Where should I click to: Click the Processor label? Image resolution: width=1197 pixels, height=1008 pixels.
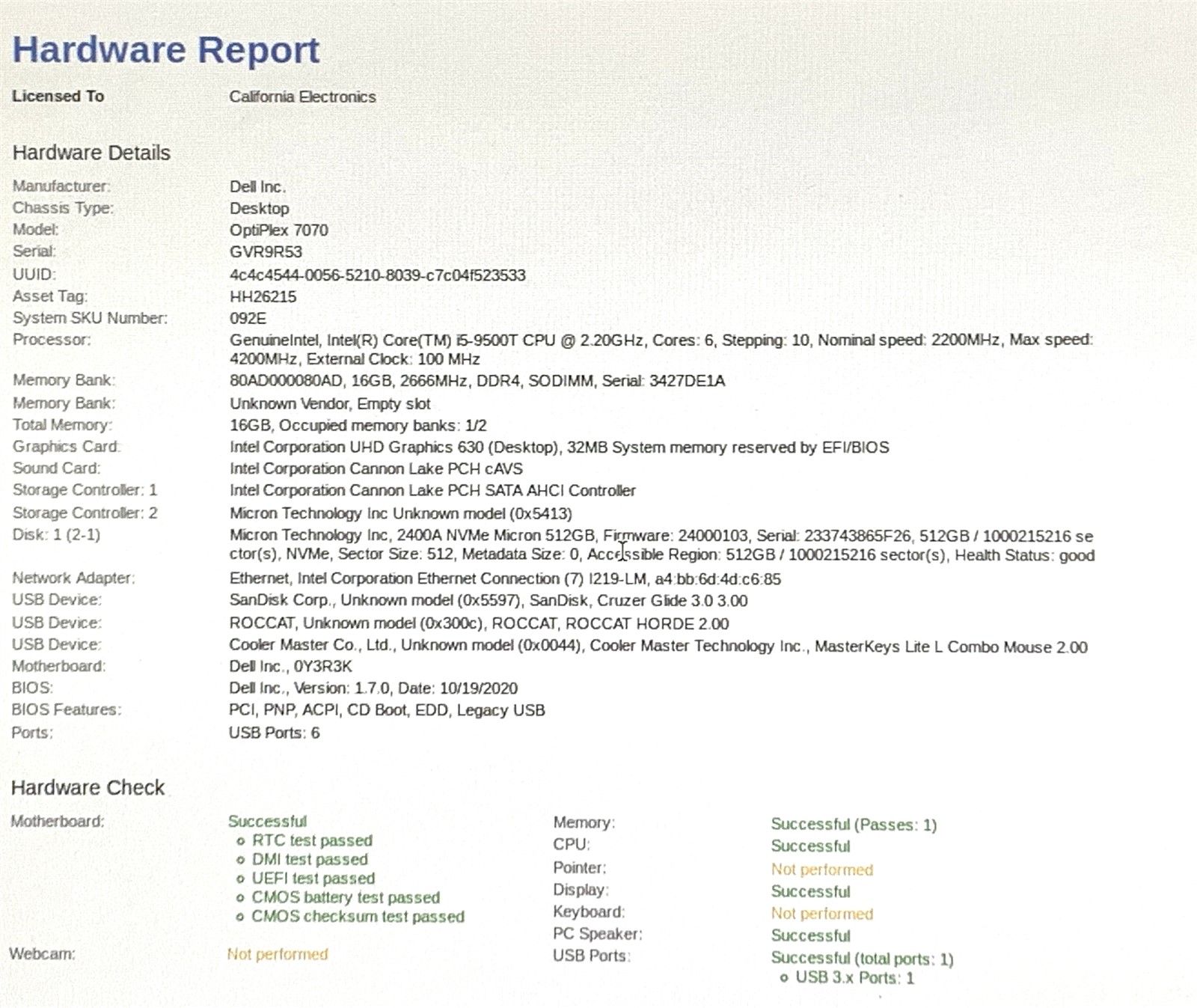52,340
